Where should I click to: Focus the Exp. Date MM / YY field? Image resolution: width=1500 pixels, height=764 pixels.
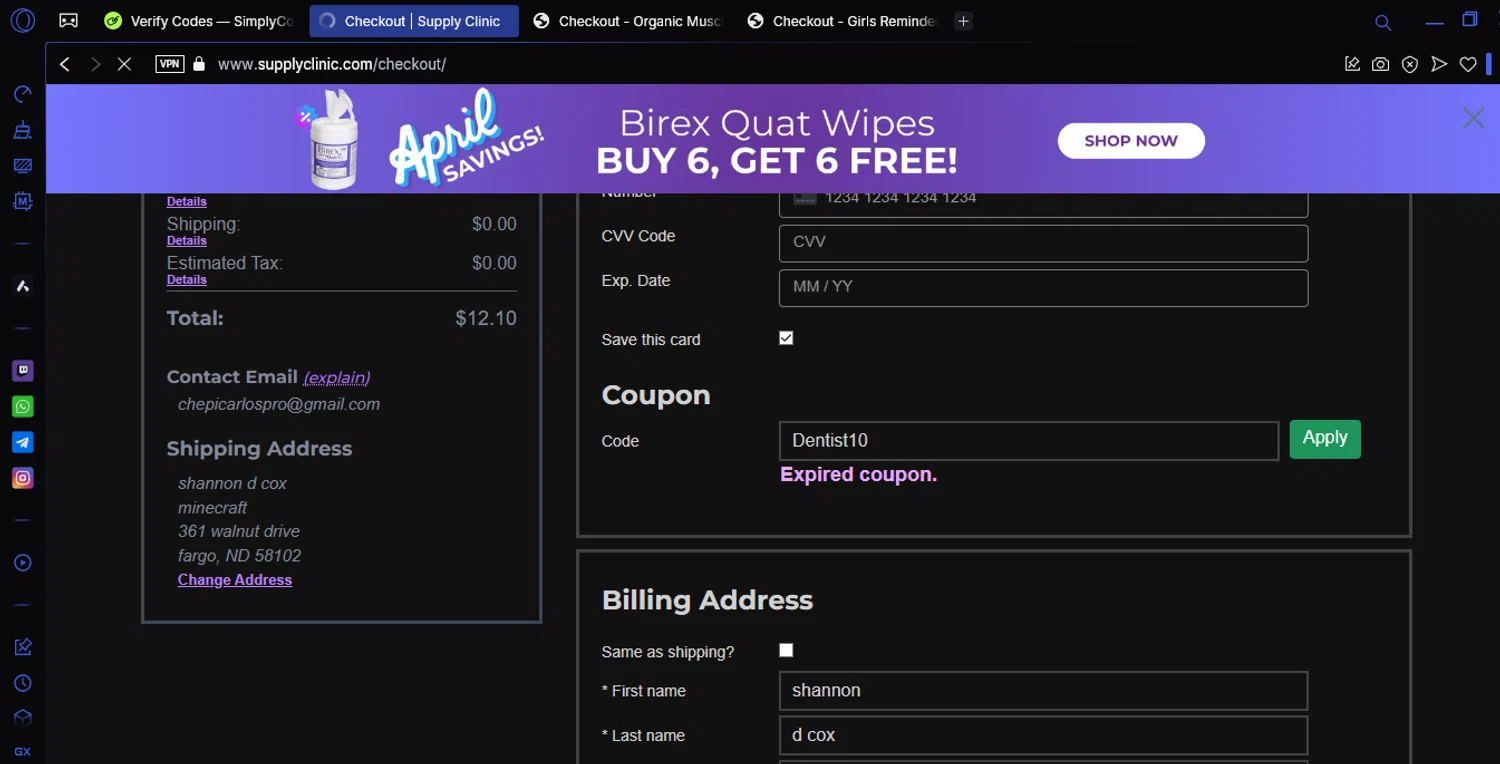pos(1043,288)
